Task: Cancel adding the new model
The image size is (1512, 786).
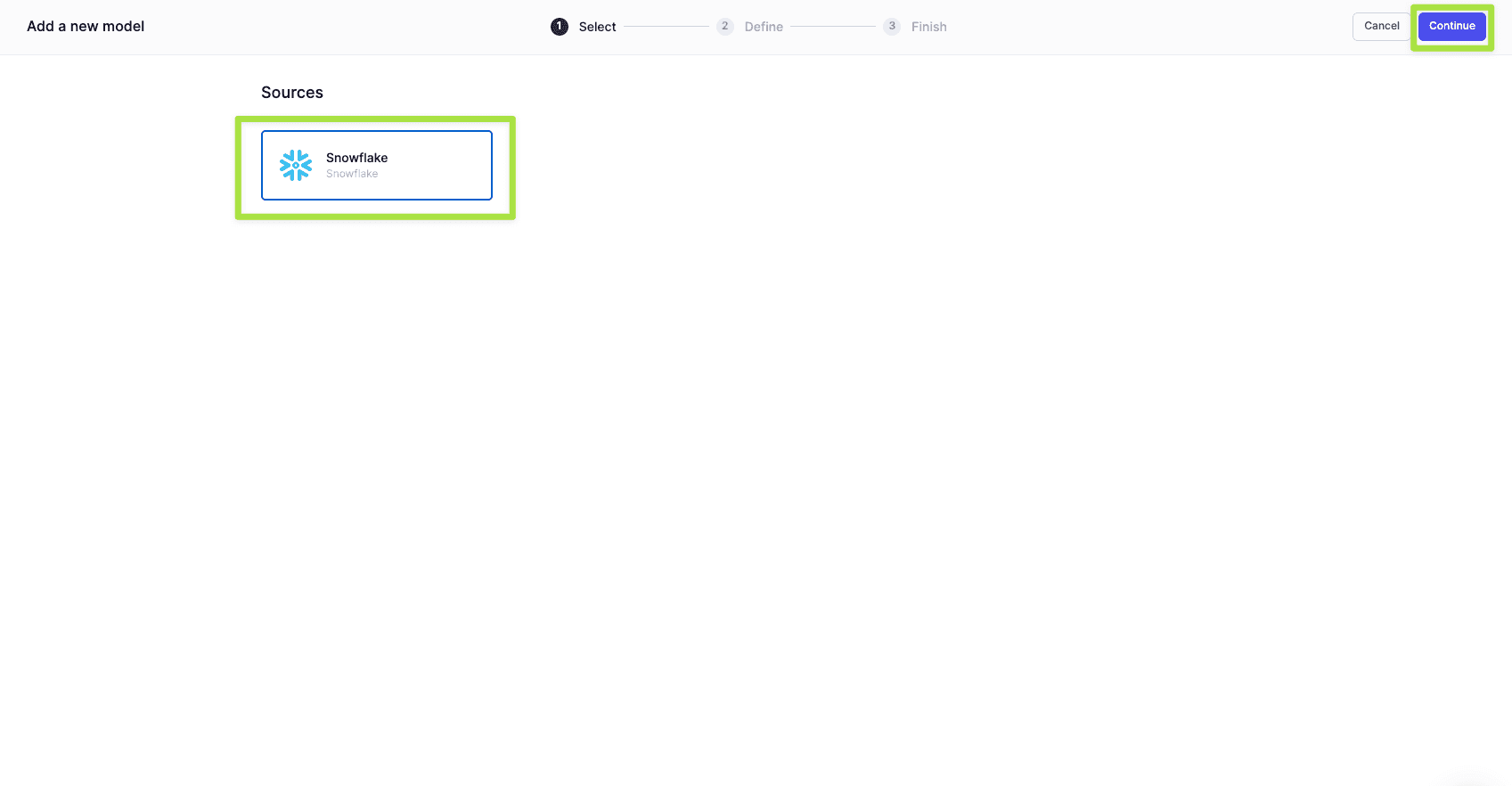Action: click(x=1381, y=26)
